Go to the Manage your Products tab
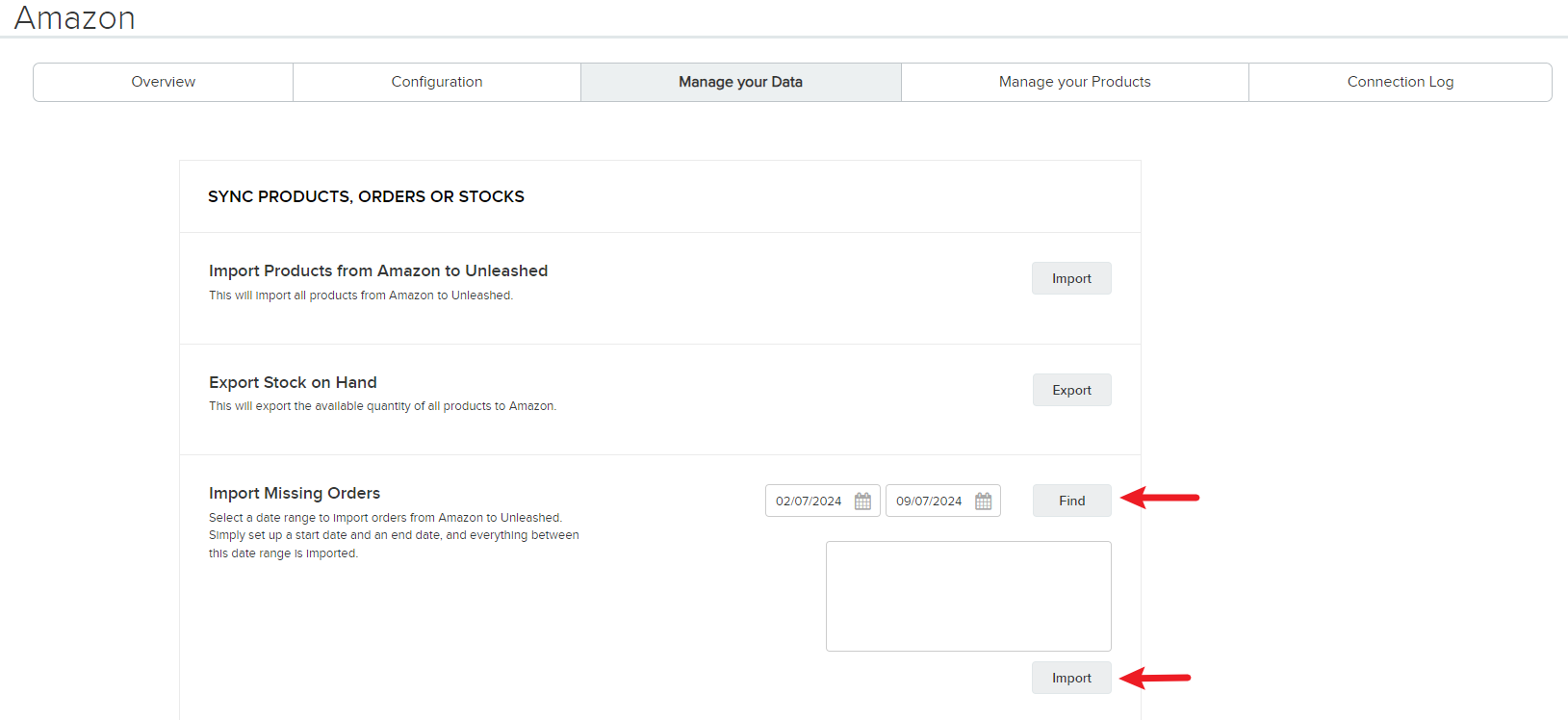 (1075, 82)
